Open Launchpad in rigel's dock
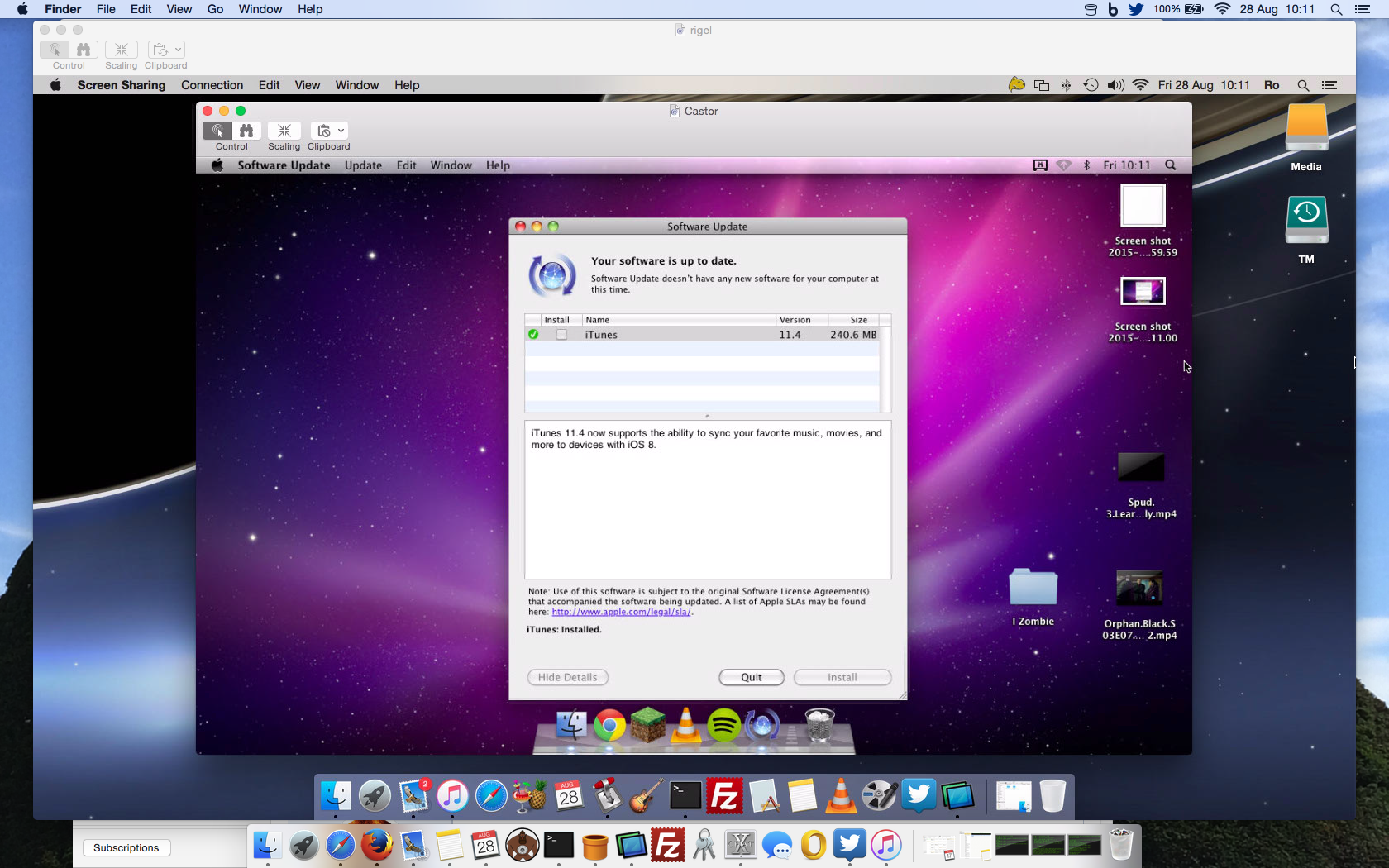 pos(375,796)
